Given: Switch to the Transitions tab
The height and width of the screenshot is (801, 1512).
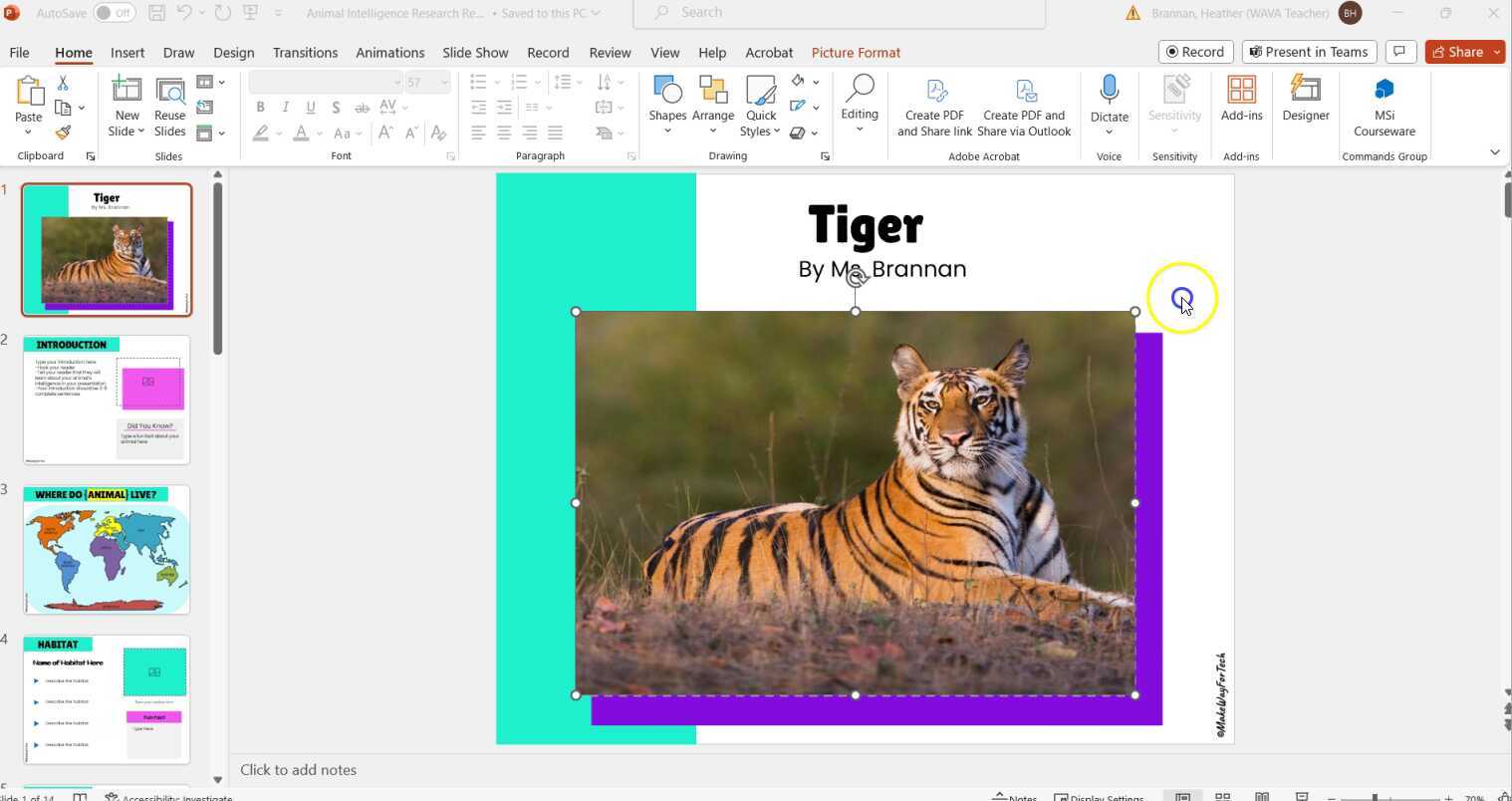Looking at the screenshot, I should click(305, 52).
